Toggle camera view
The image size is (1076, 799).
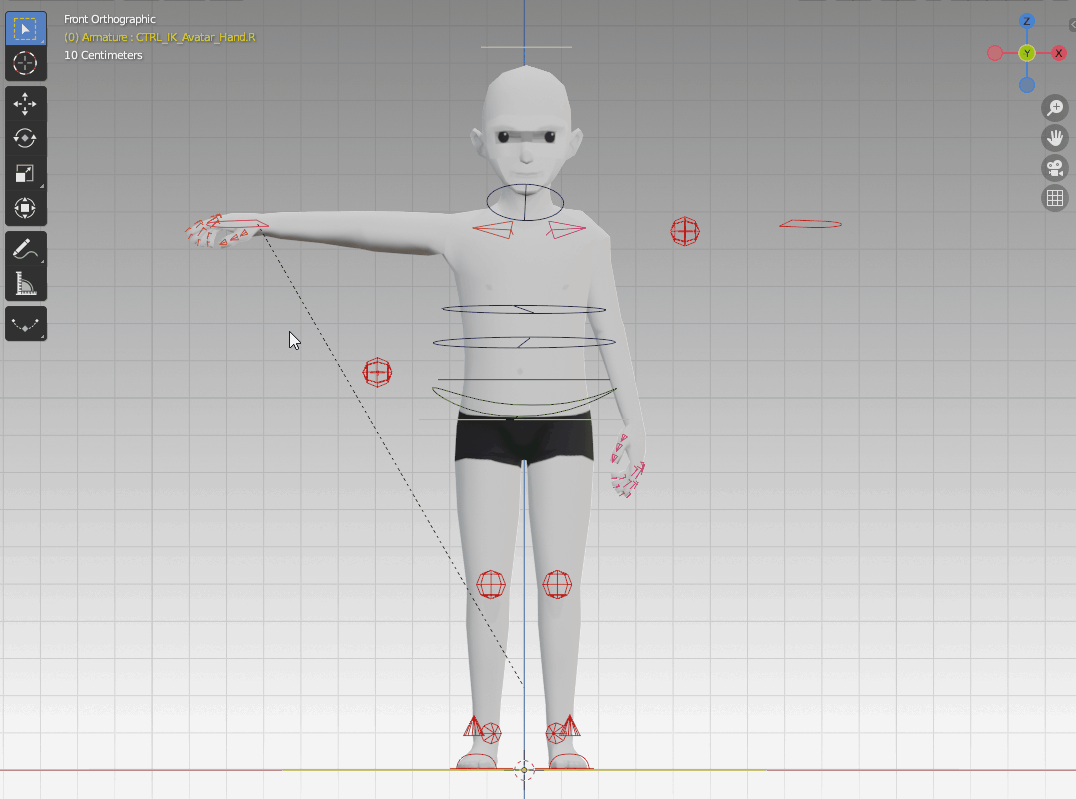[1055, 168]
